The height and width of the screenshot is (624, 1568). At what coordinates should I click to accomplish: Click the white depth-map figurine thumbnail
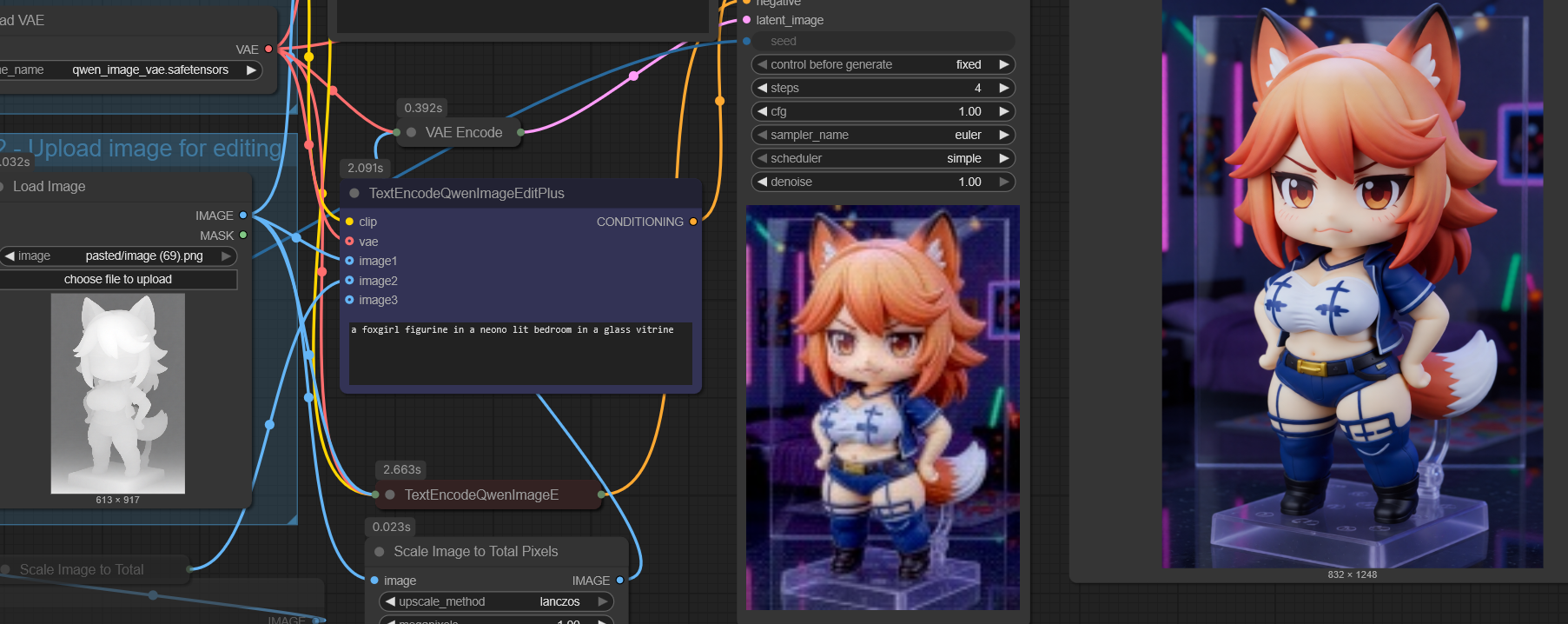click(118, 394)
